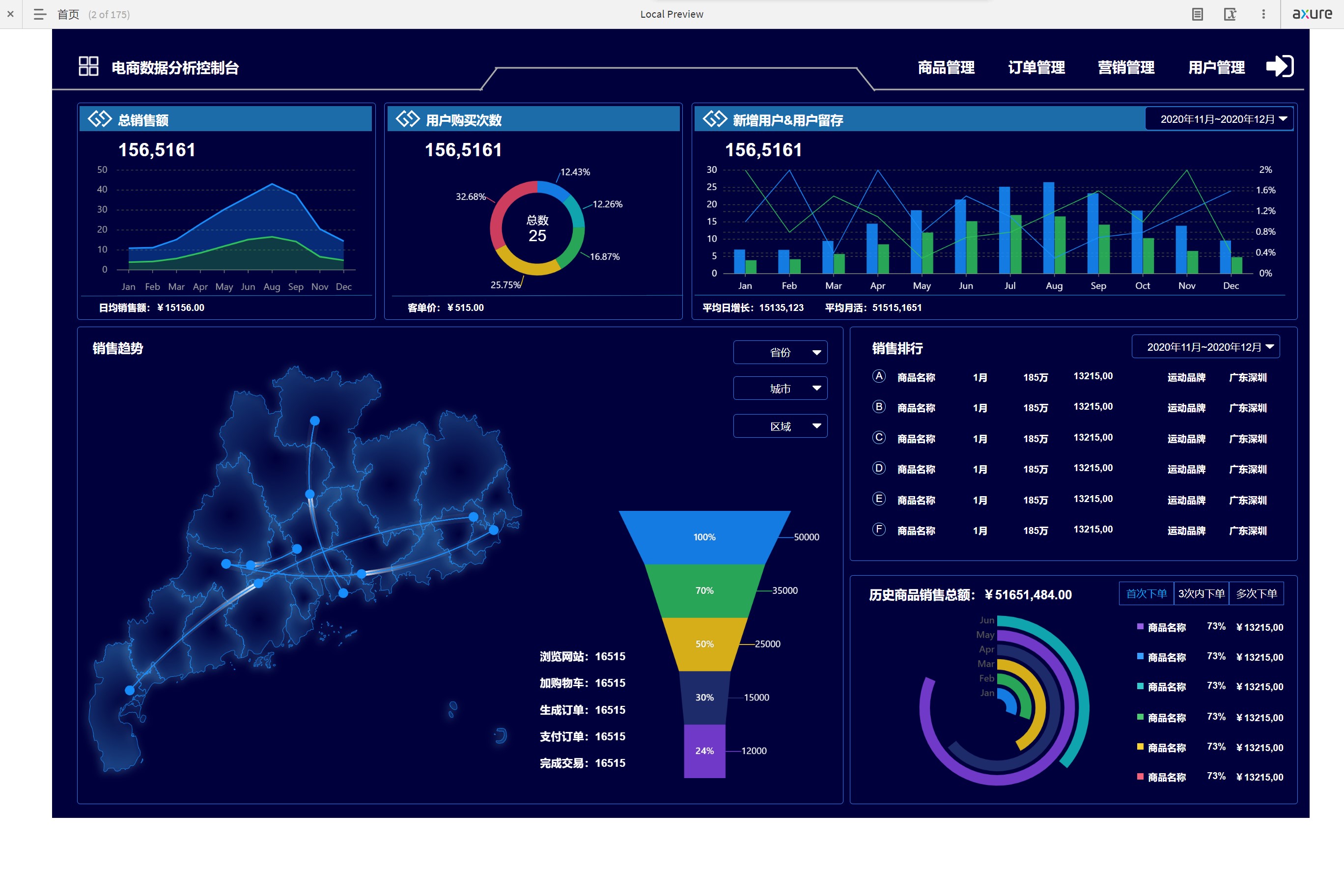Click the 客单价: ¥515.00 text
Image resolution: width=1344 pixels, height=896 pixels.
coord(446,308)
